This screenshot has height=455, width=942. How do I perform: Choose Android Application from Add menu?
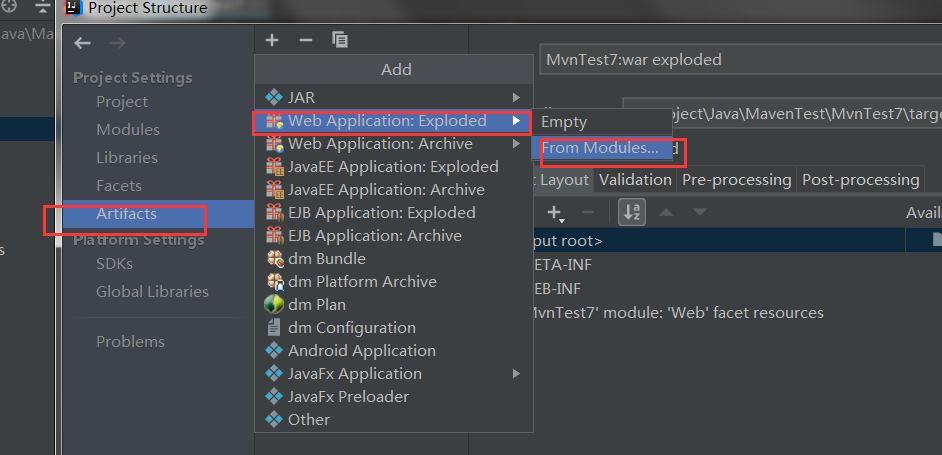pos(362,351)
